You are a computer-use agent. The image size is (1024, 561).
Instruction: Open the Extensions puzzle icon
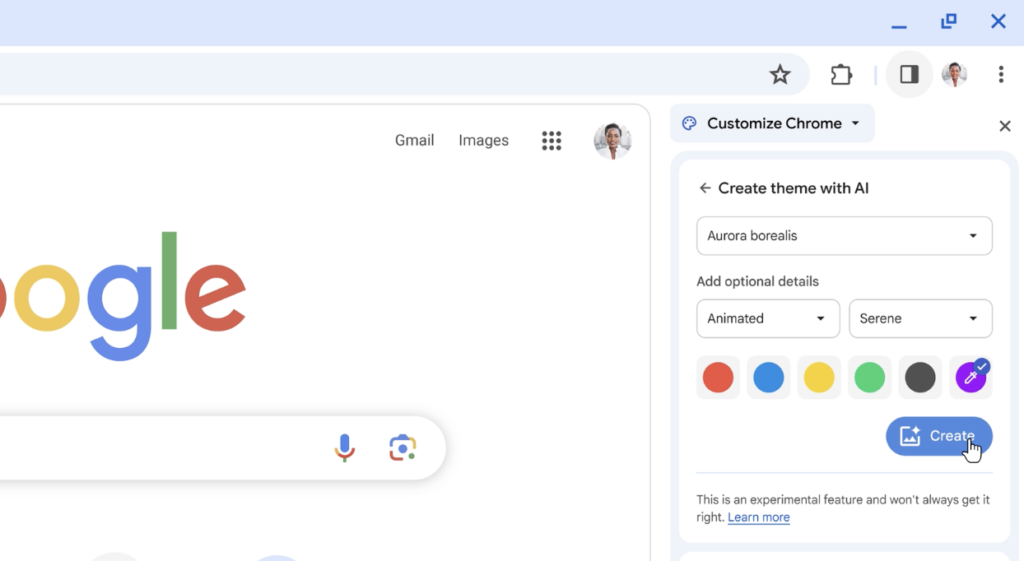tap(841, 75)
